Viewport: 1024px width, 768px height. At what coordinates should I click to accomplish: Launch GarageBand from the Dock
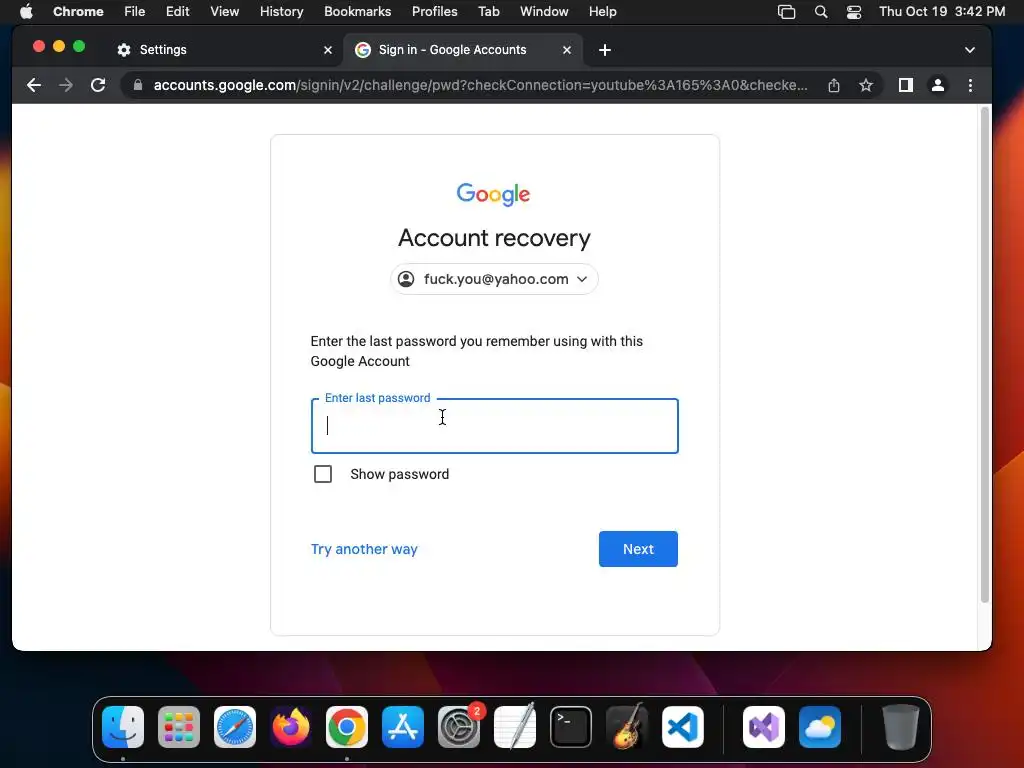(627, 727)
